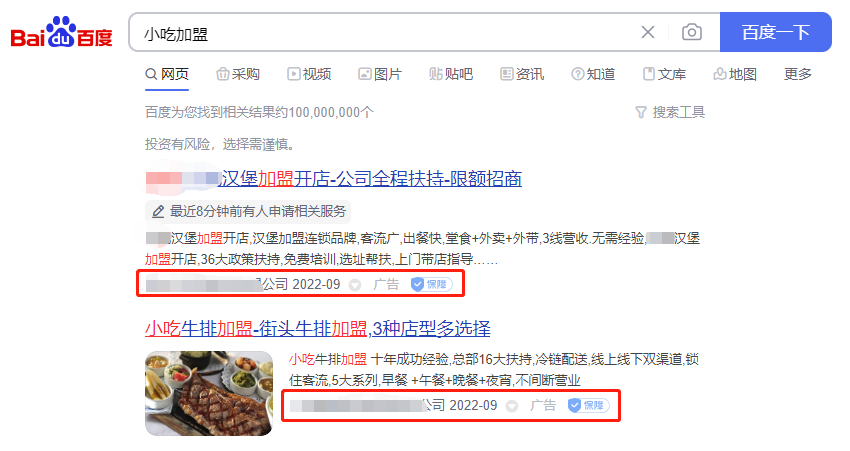Open the 小吃牛排加盟 result link

point(318,328)
